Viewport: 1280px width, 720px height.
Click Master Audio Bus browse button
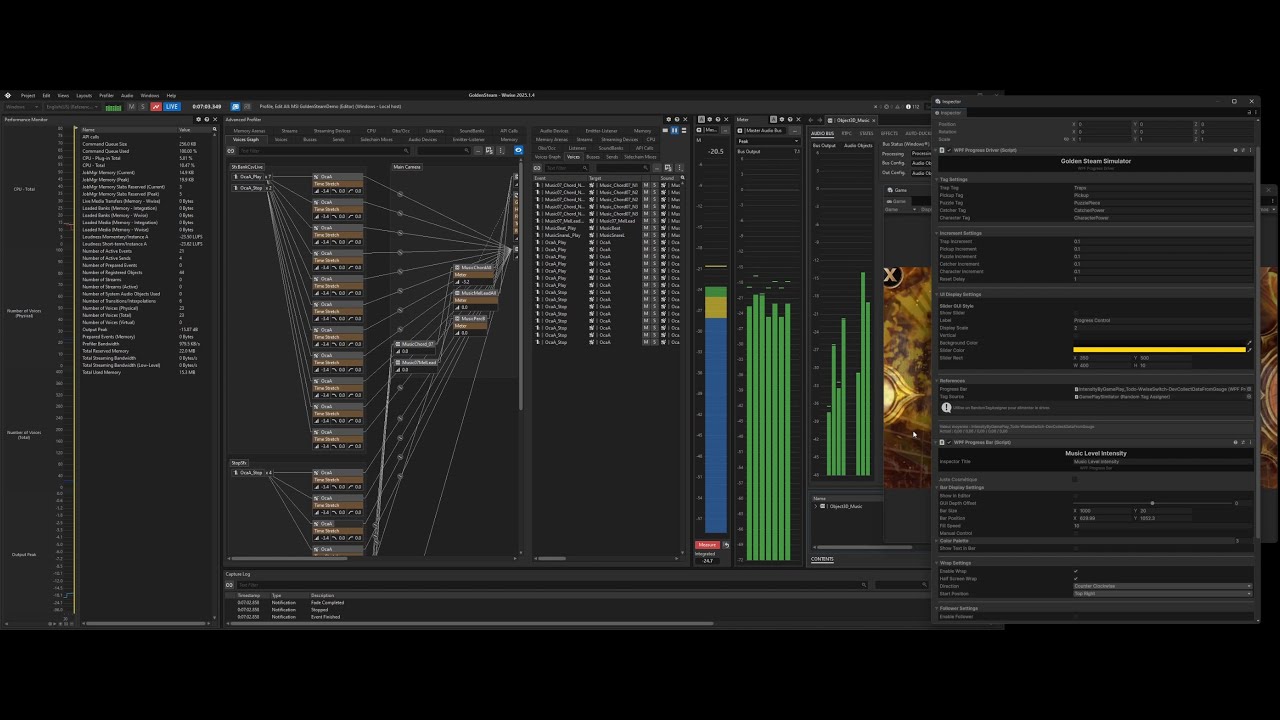point(795,130)
